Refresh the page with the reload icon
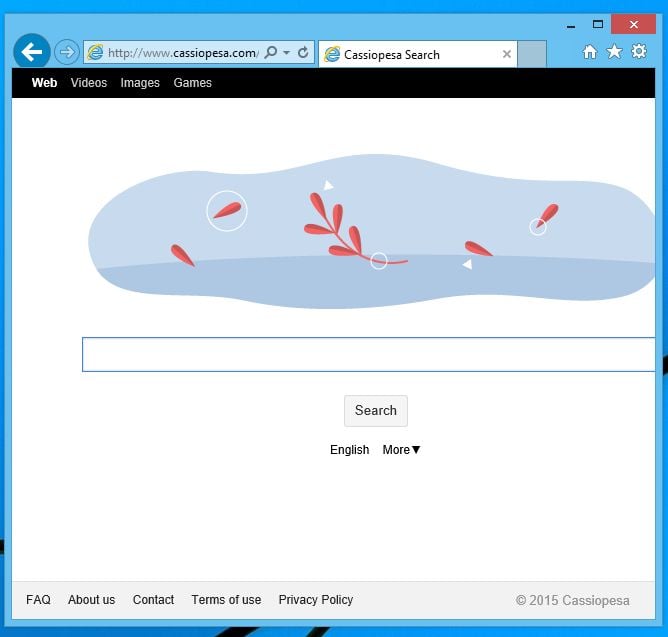Image resolution: width=668 pixels, height=637 pixels. click(x=303, y=52)
